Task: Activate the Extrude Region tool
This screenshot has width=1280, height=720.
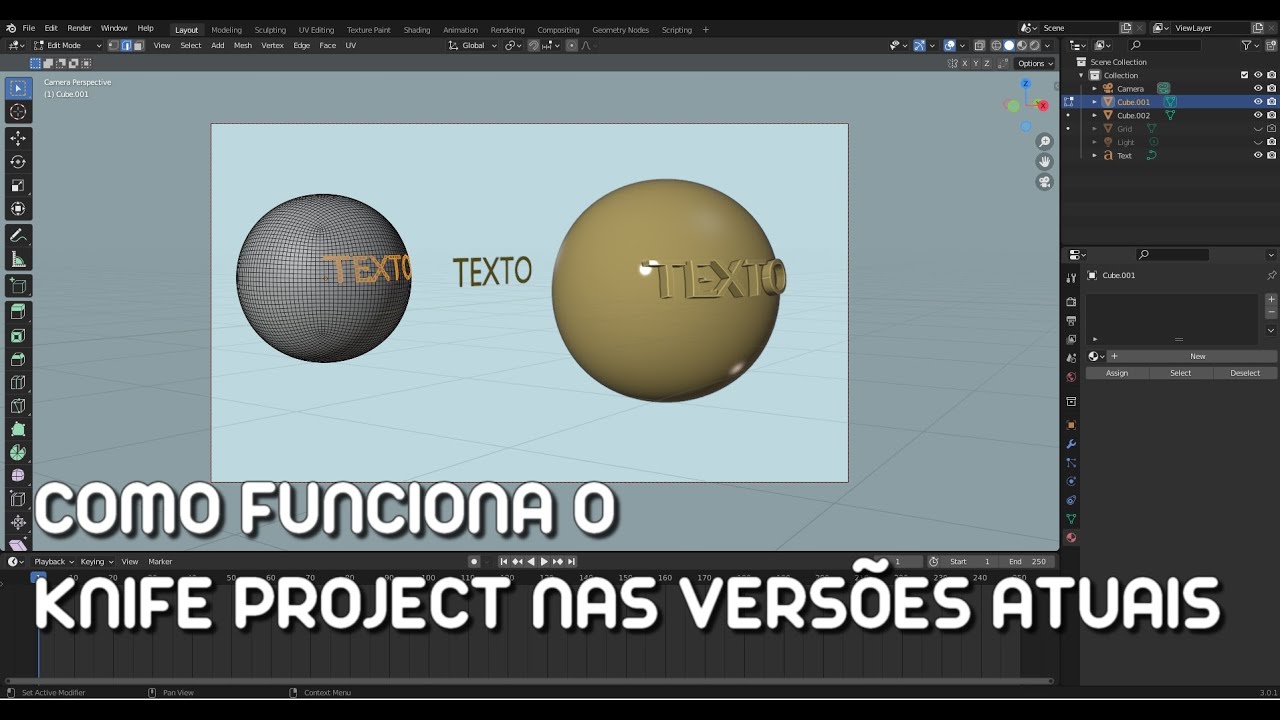Action: 18,312
